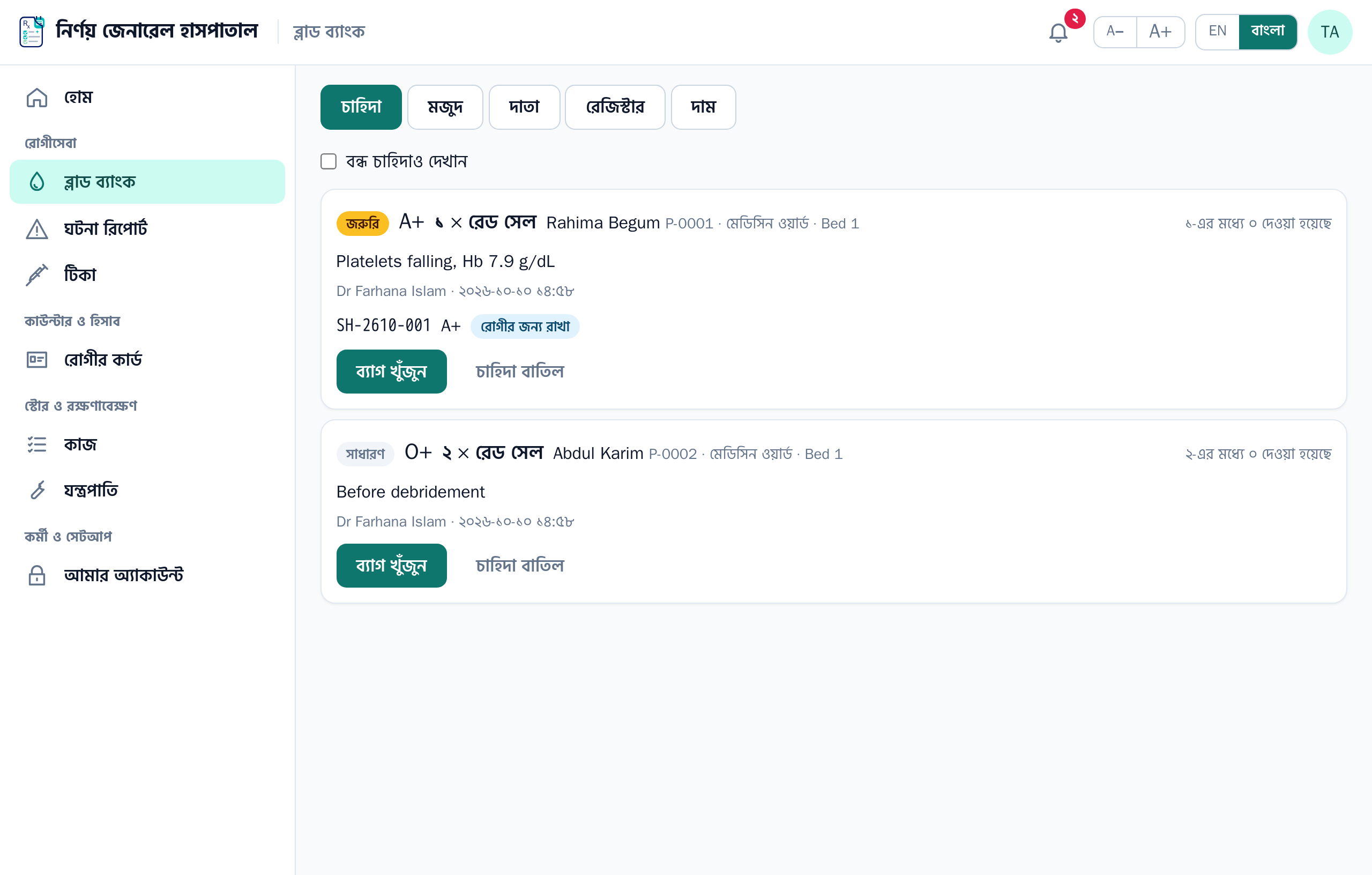Viewport: 1372px width, 875px height.
Task: Select the চাহিদা tab
Action: (x=361, y=107)
